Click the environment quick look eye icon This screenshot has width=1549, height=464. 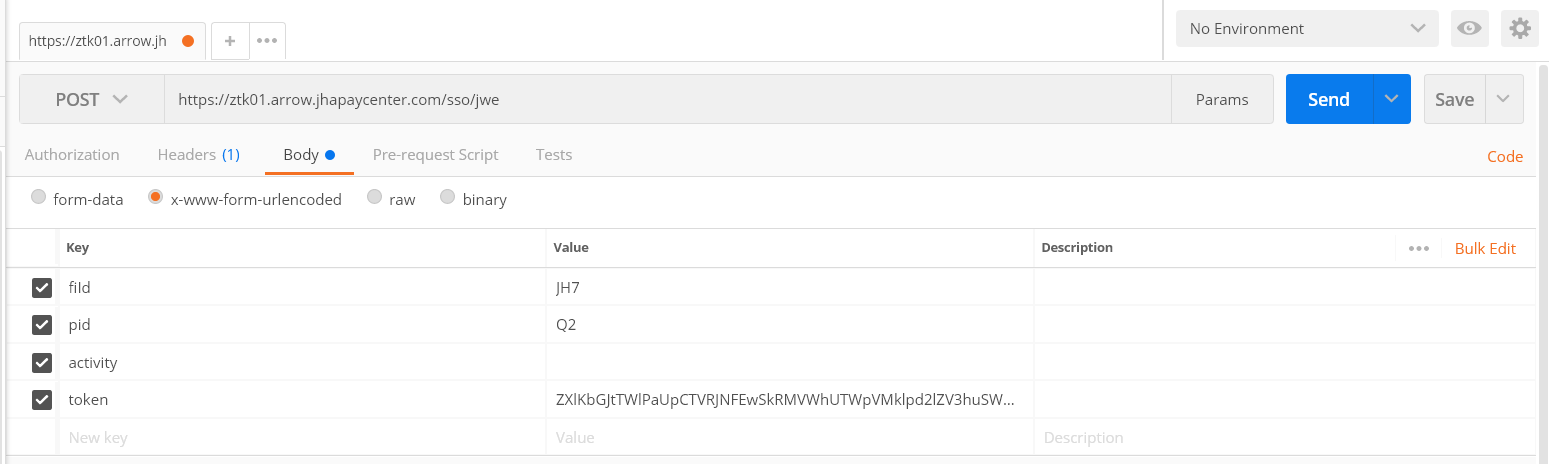(x=1469, y=29)
